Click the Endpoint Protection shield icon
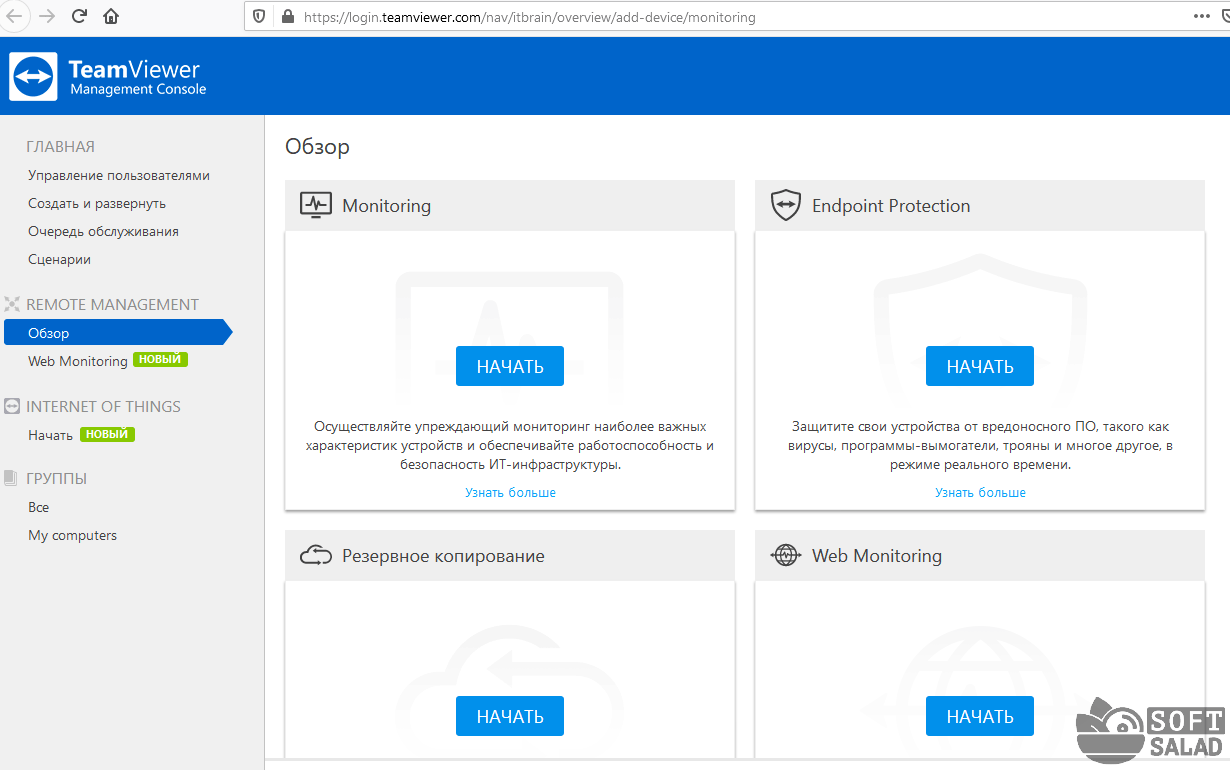The image size is (1230, 770). point(786,205)
